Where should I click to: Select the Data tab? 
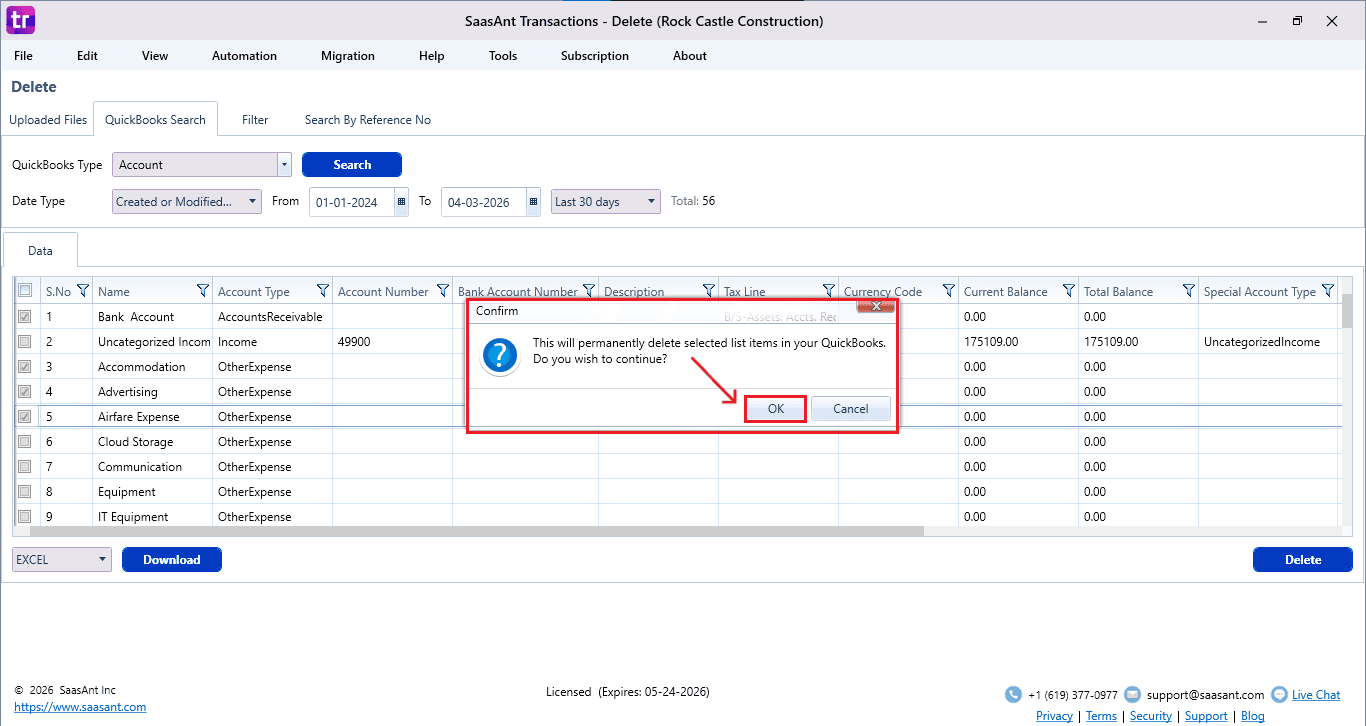pyautogui.click(x=40, y=251)
